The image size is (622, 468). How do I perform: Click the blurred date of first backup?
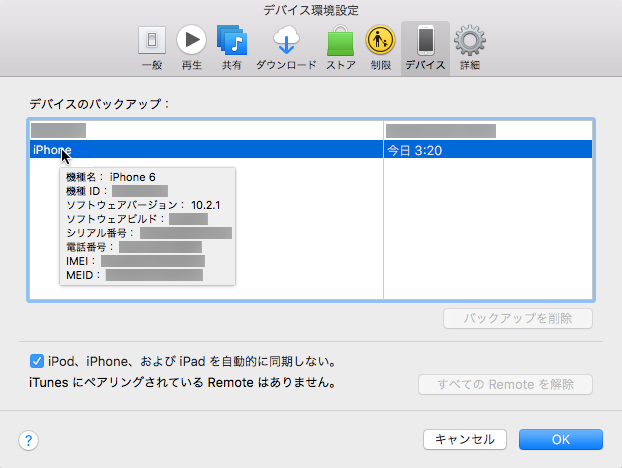441,131
